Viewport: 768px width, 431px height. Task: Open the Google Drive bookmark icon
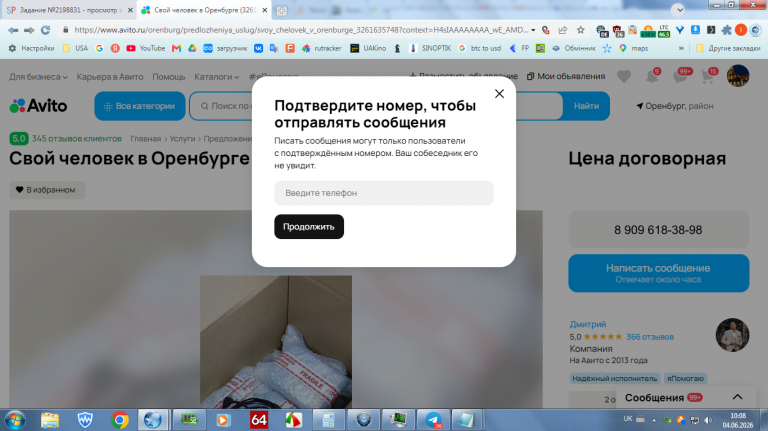(x=192, y=48)
